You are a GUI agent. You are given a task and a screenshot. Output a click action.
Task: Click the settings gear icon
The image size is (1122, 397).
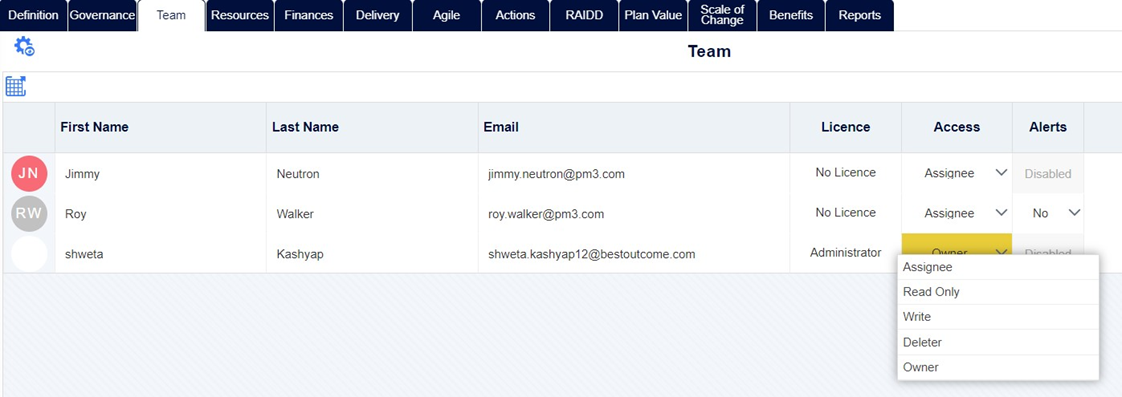pyautogui.click(x=24, y=47)
